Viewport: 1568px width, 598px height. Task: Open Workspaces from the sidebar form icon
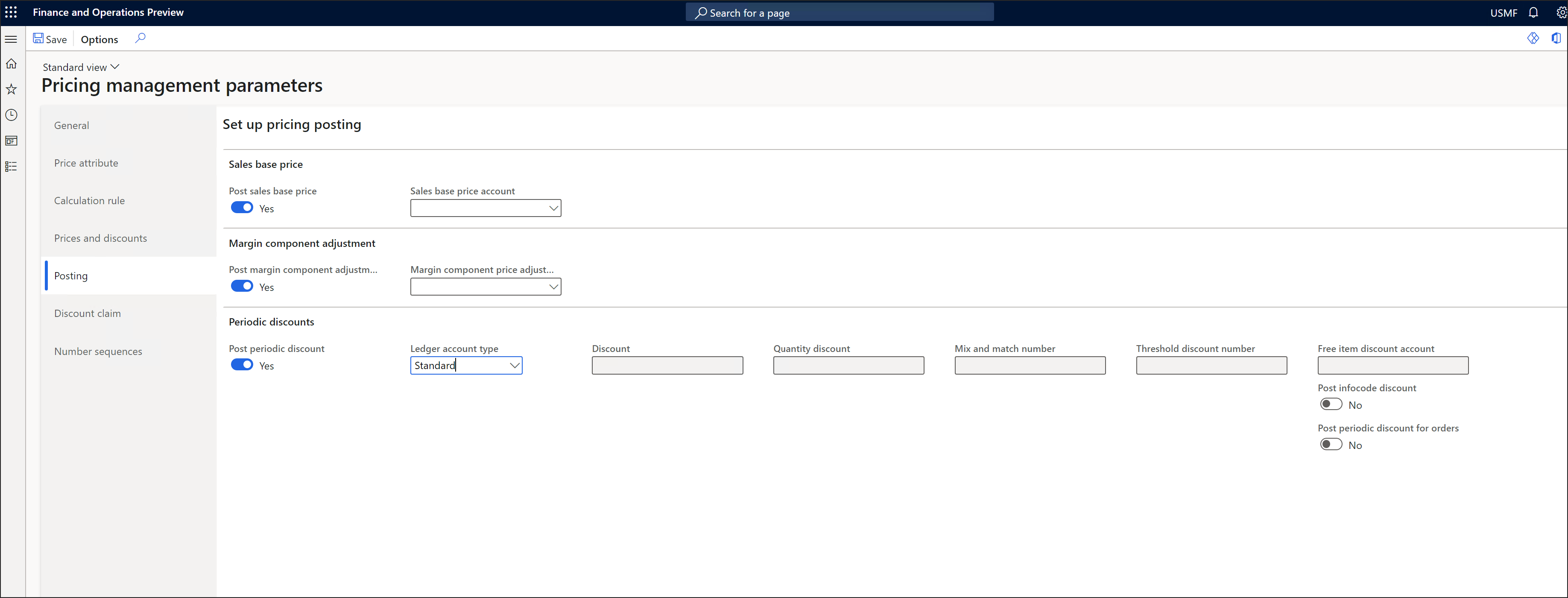(x=11, y=141)
